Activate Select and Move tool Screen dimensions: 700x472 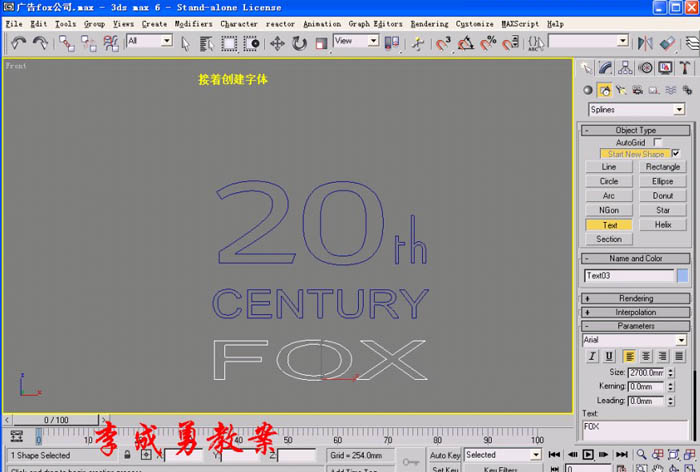tap(277, 44)
